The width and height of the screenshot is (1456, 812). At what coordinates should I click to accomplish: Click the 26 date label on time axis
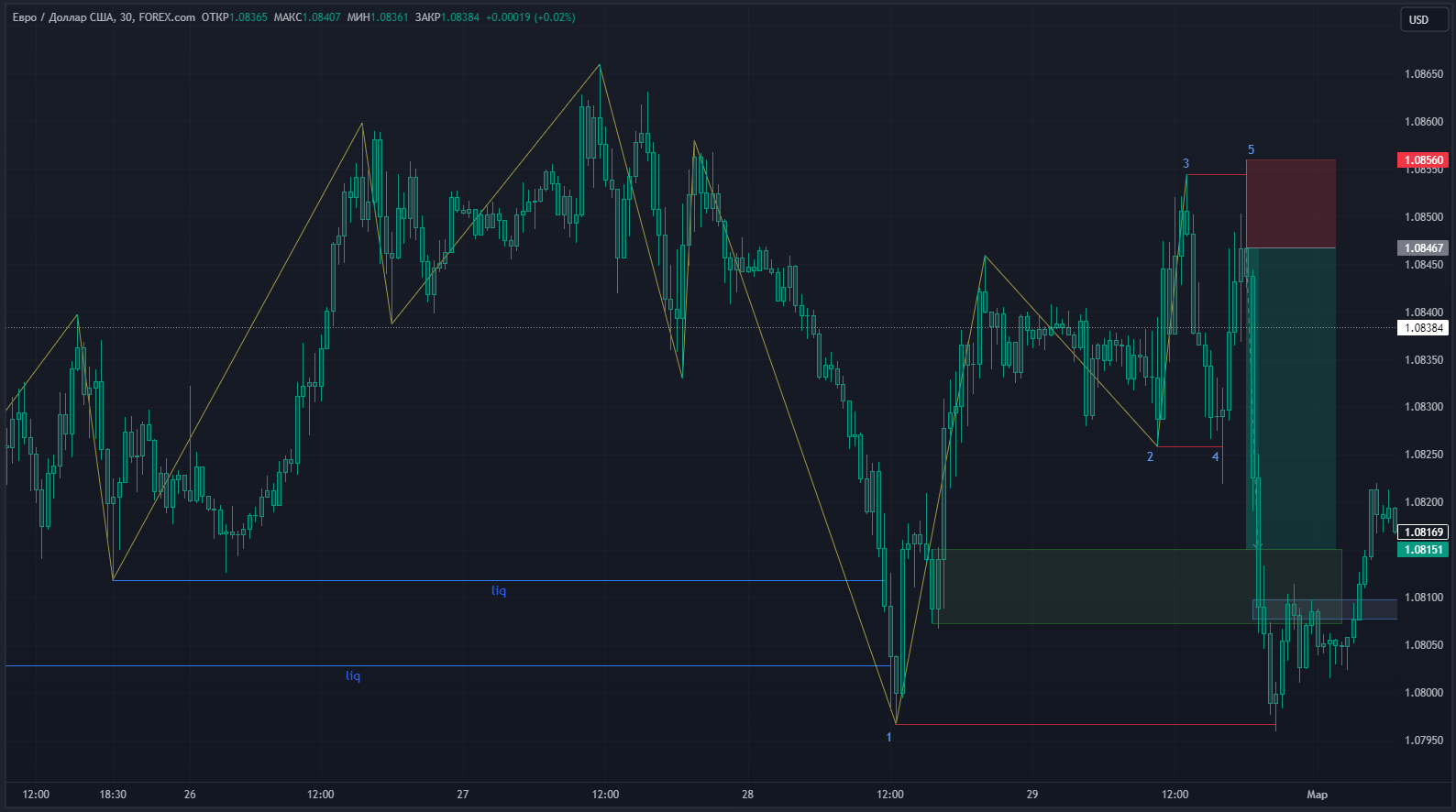coord(190,795)
